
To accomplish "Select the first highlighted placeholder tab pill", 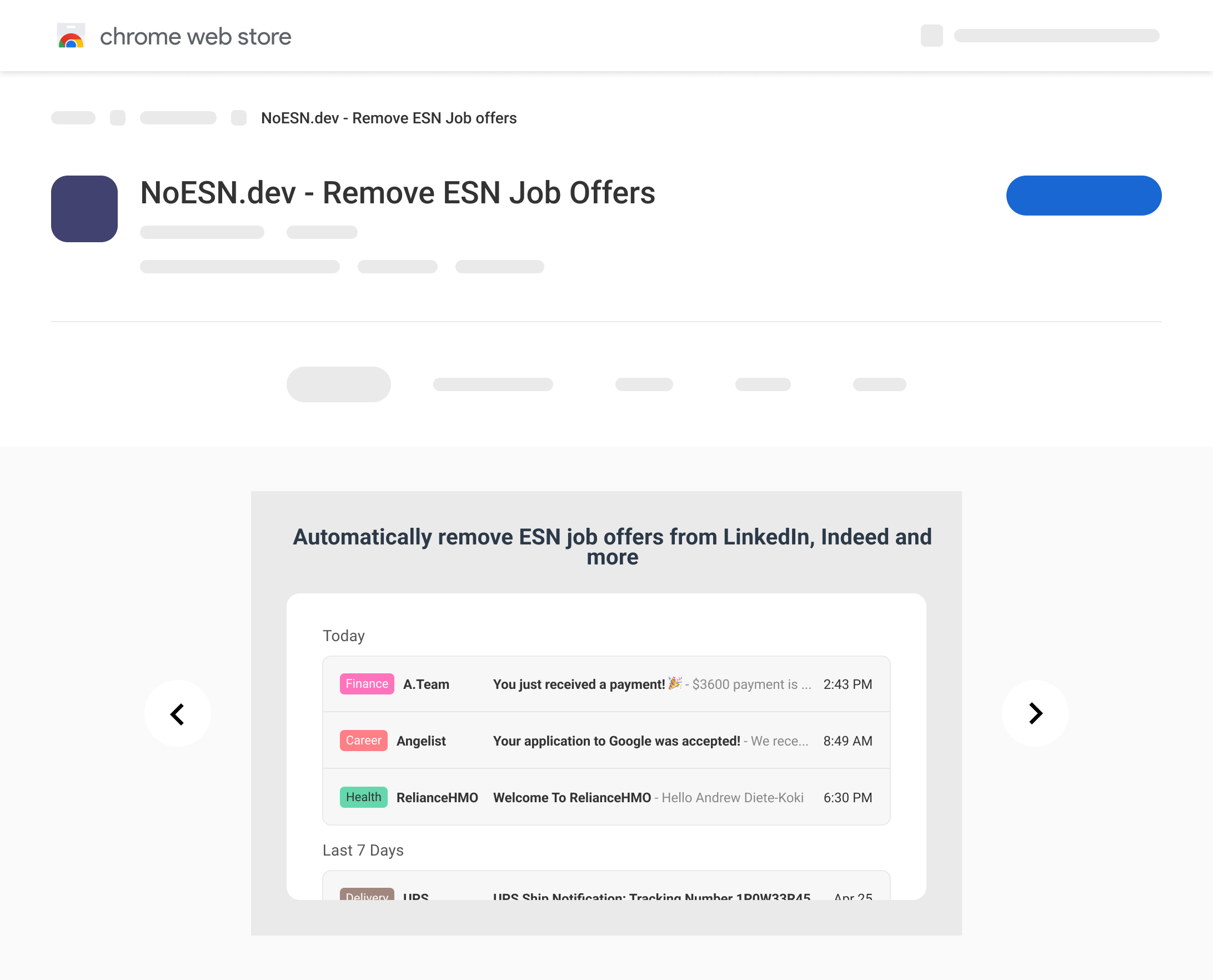I will (339, 384).
